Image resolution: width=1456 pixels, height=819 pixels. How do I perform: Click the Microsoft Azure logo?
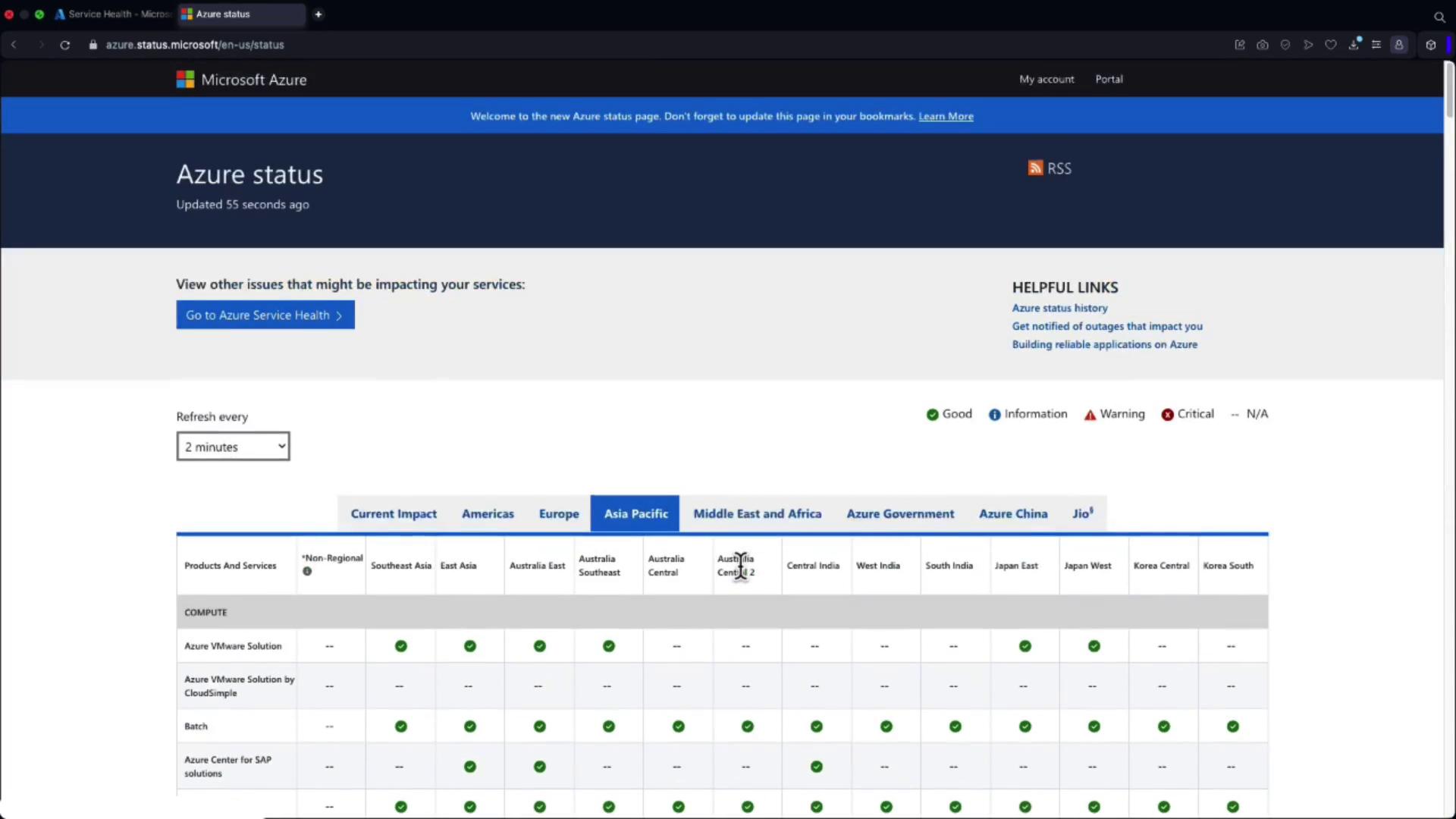pos(241,80)
